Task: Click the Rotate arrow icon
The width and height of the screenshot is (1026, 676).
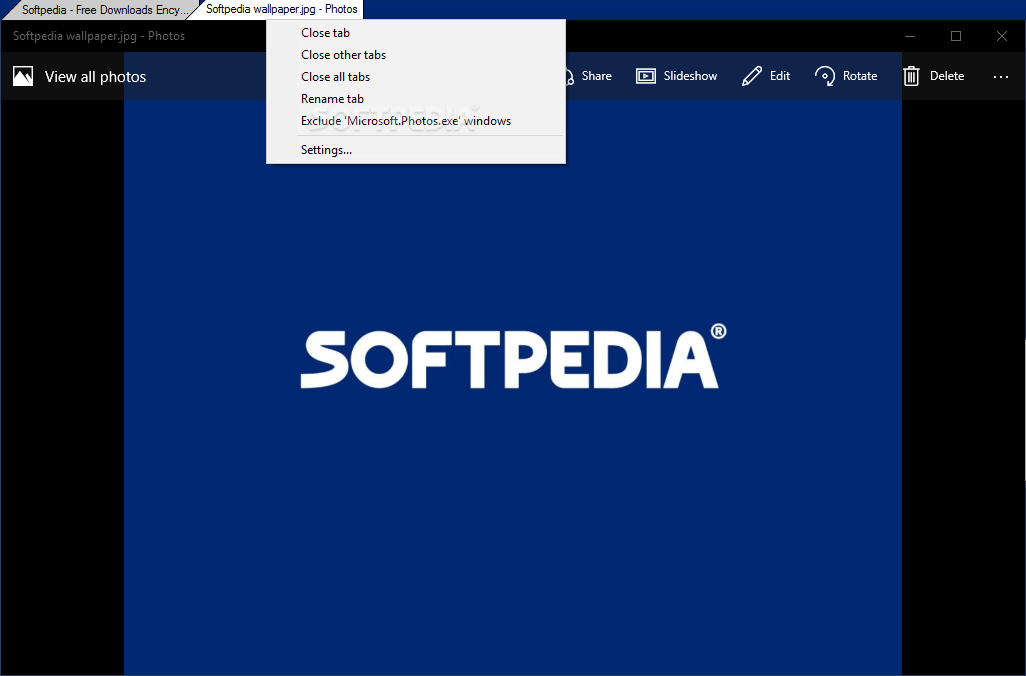Action: tap(825, 76)
